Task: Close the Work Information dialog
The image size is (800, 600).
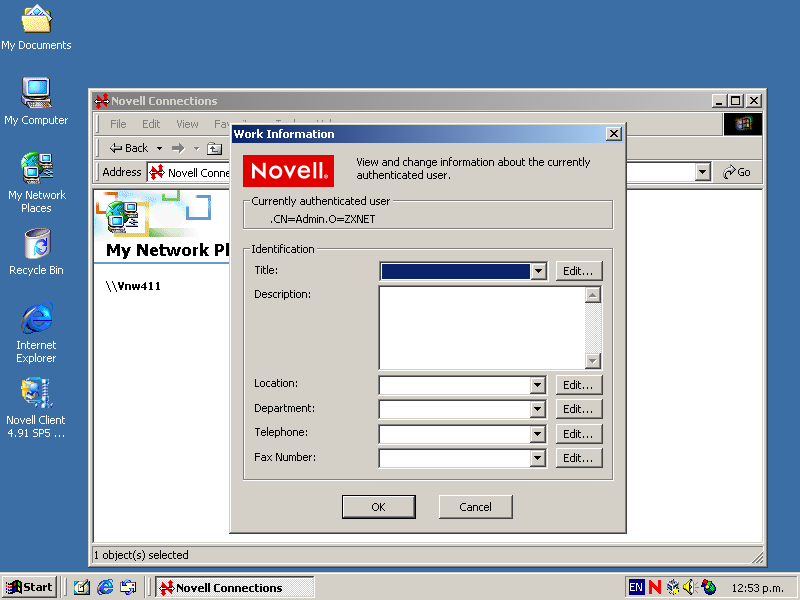Action: coord(614,134)
